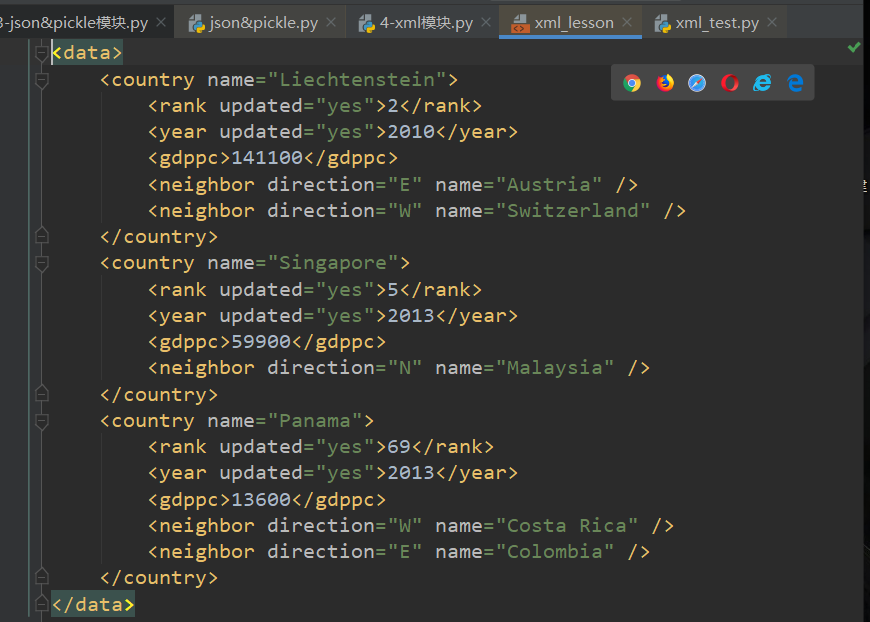Collapse the opening data tag fold
This screenshot has height=622, width=870.
pos(42,53)
